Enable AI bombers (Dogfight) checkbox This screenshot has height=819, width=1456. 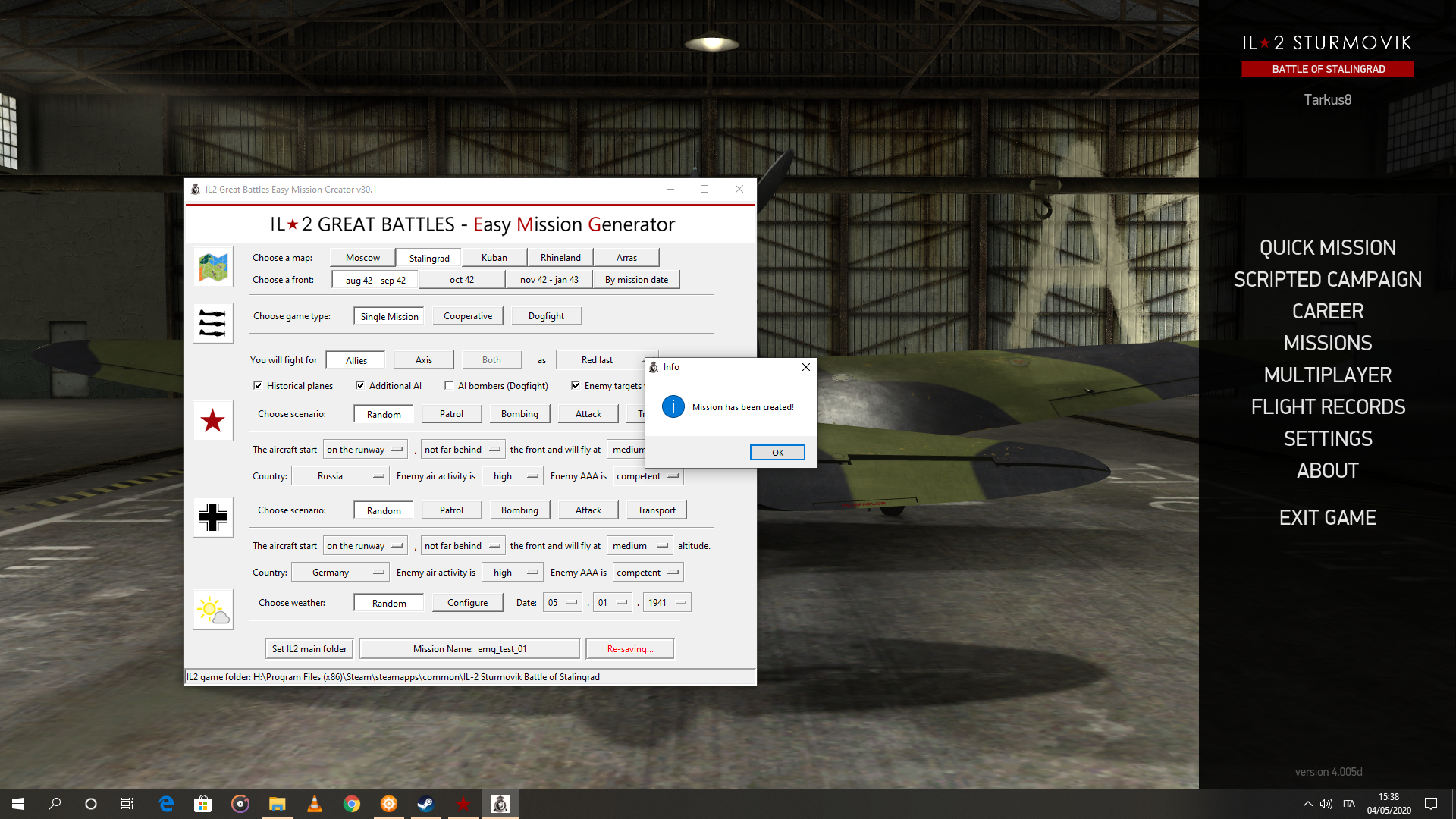tap(449, 386)
